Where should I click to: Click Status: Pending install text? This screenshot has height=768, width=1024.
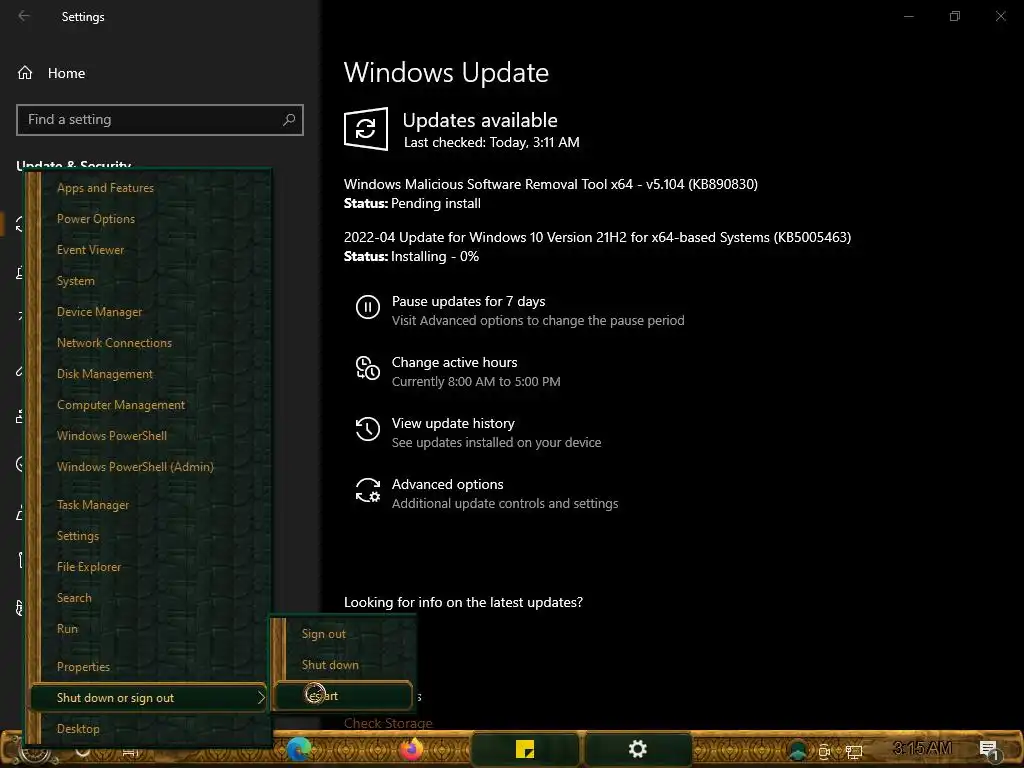click(412, 204)
